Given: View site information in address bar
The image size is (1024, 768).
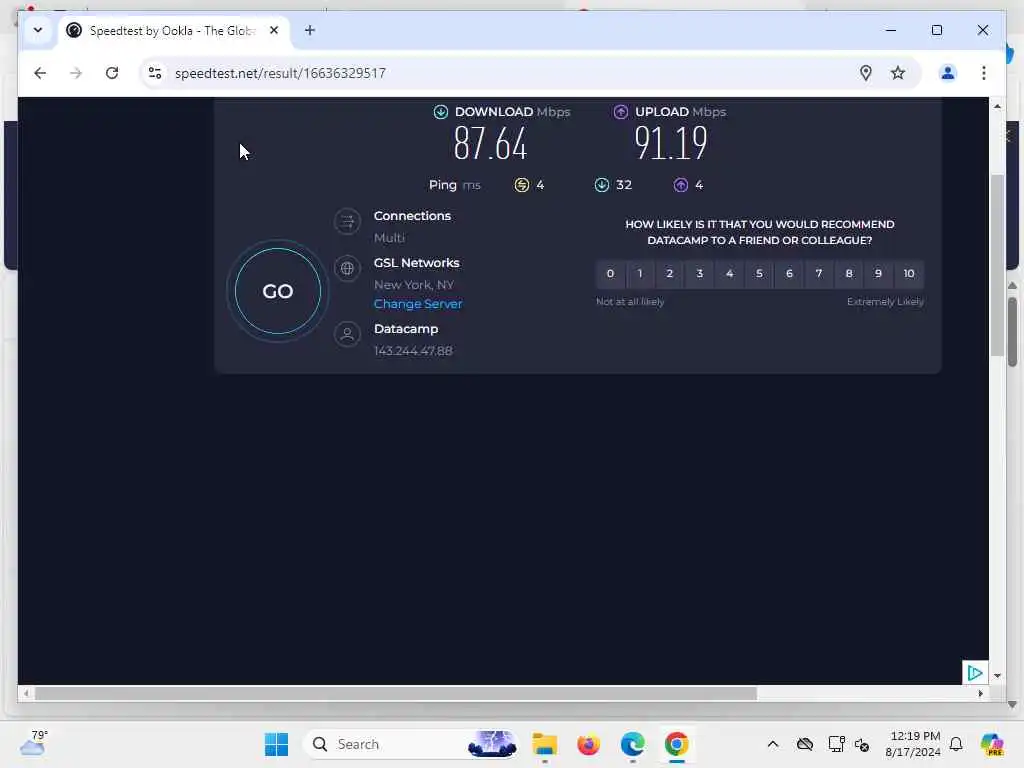Looking at the screenshot, I should click(155, 73).
